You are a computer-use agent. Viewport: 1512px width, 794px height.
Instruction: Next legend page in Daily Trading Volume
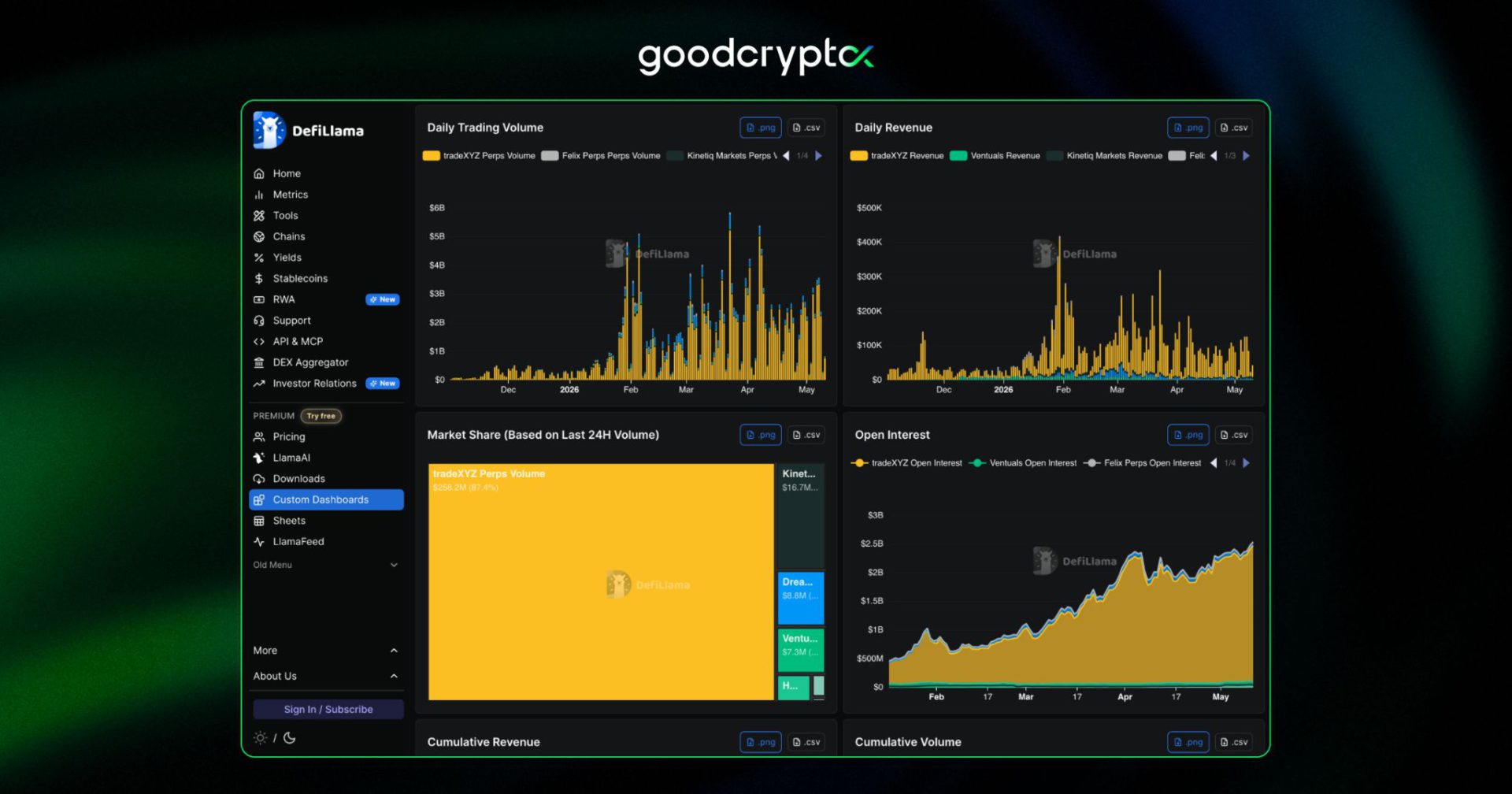pos(819,156)
